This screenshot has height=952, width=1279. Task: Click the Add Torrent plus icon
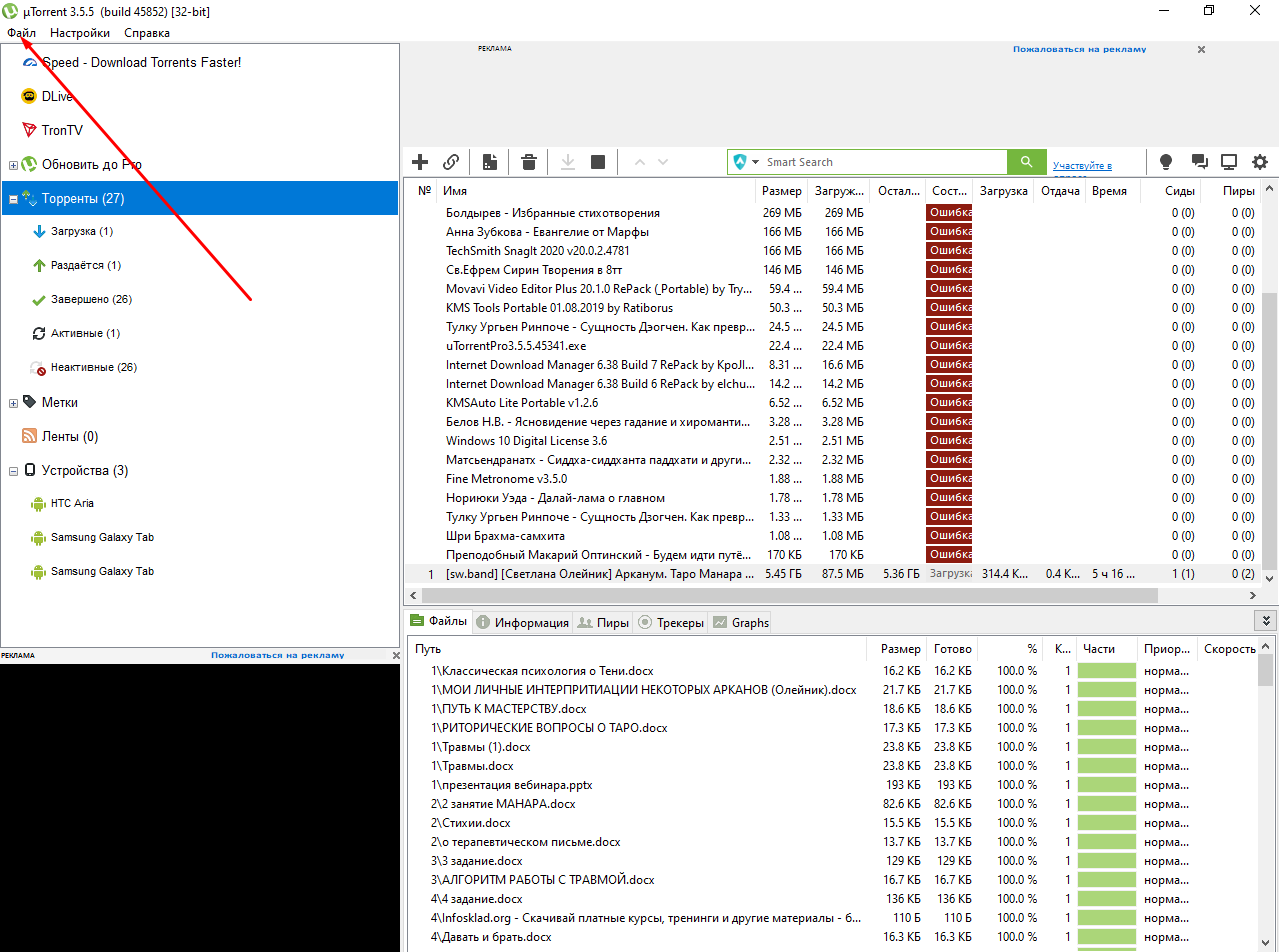click(x=420, y=162)
